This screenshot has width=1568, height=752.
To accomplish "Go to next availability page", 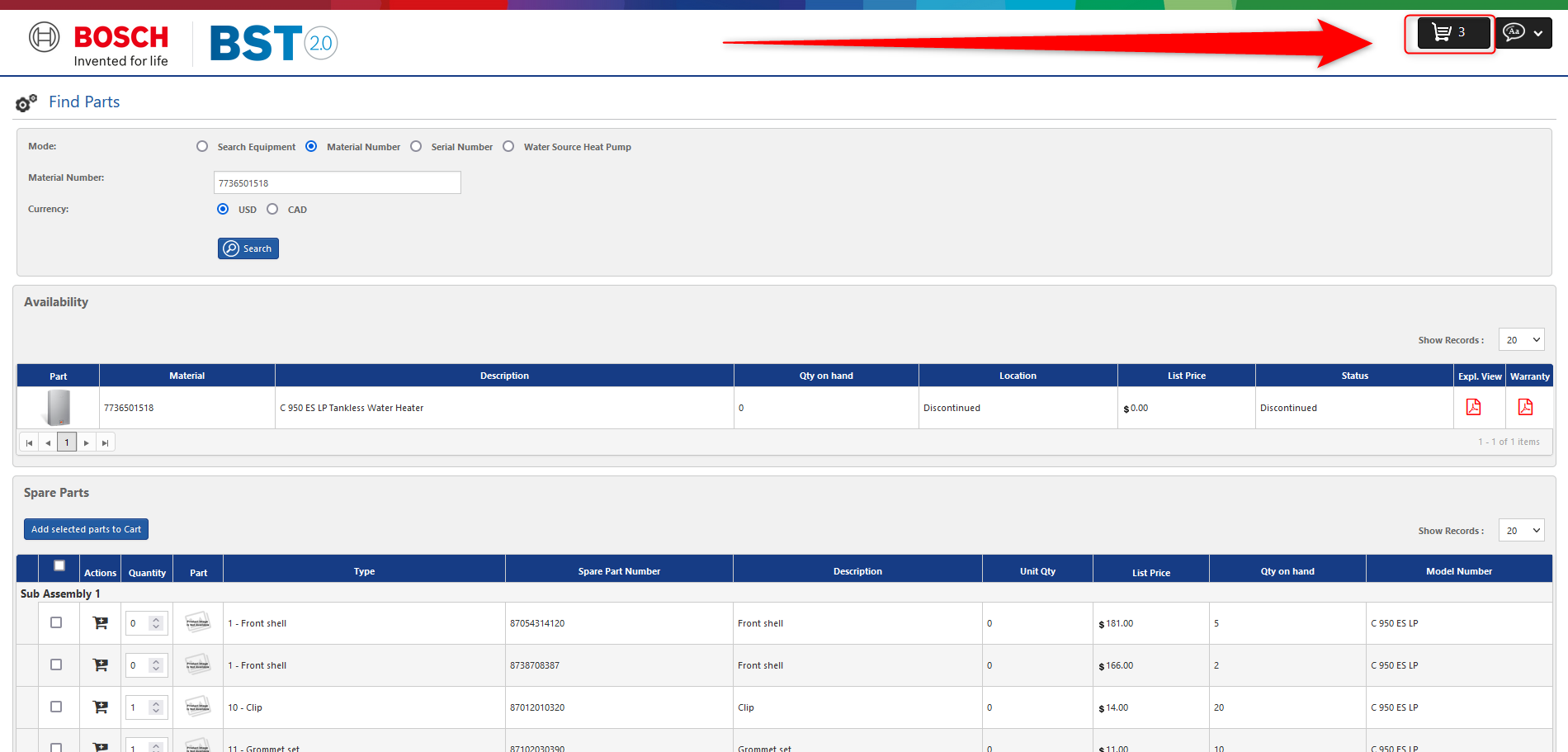I will click(x=86, y=442).
